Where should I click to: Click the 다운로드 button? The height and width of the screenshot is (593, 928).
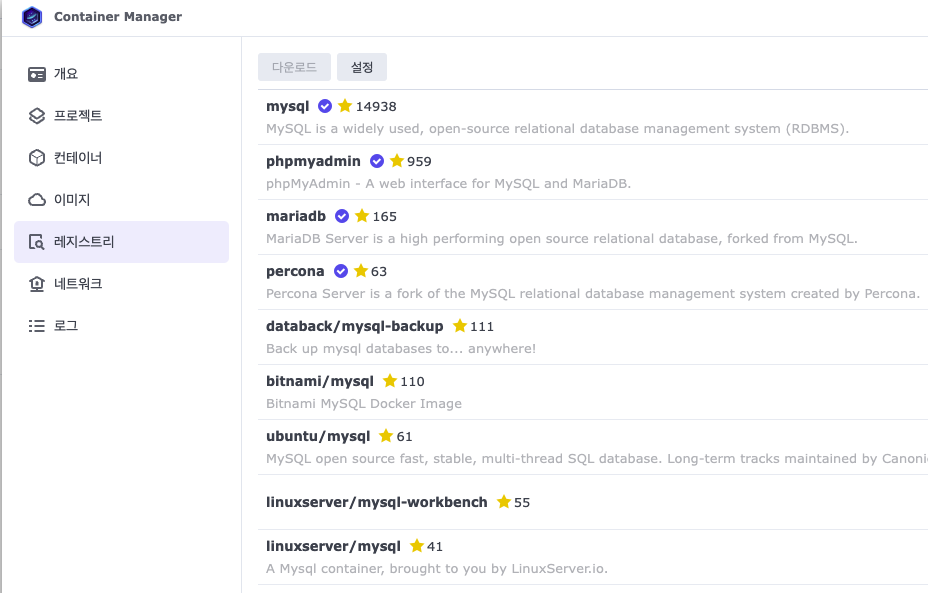[x=294, y=67]
